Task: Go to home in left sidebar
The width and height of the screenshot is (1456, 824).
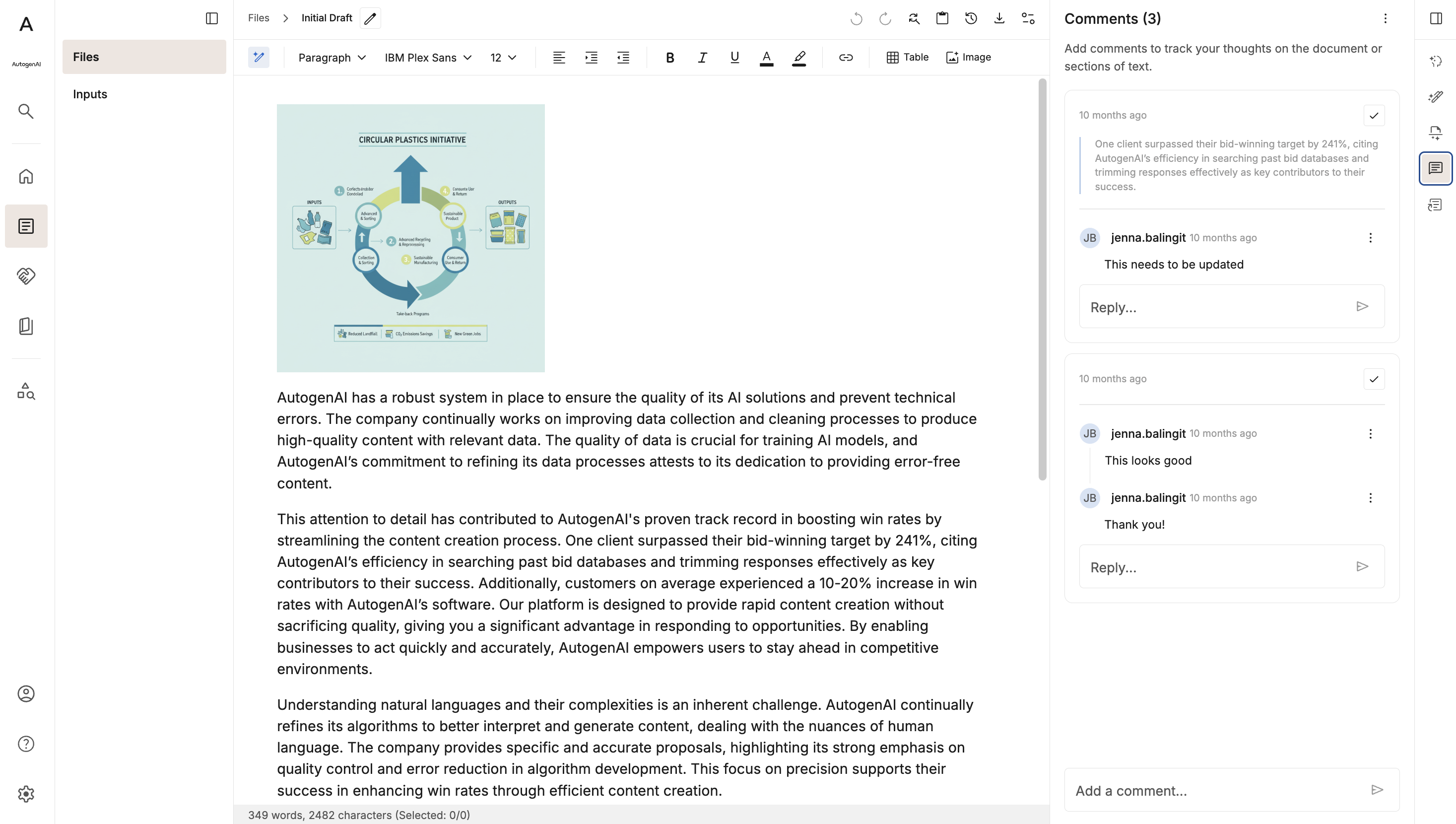Action: point(26,177)
